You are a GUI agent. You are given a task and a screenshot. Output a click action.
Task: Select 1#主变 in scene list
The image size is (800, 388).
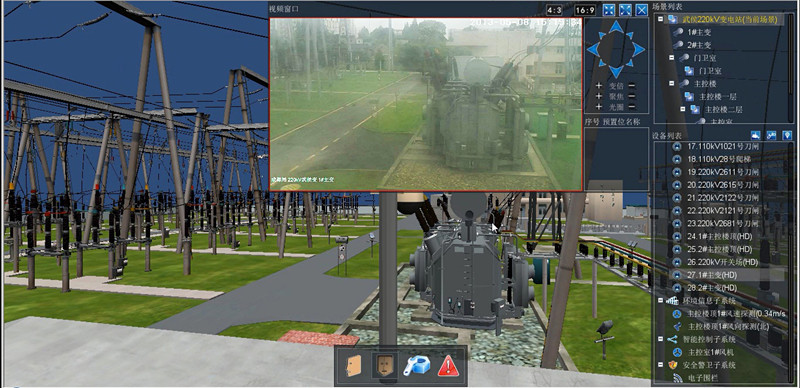[699, 32]
